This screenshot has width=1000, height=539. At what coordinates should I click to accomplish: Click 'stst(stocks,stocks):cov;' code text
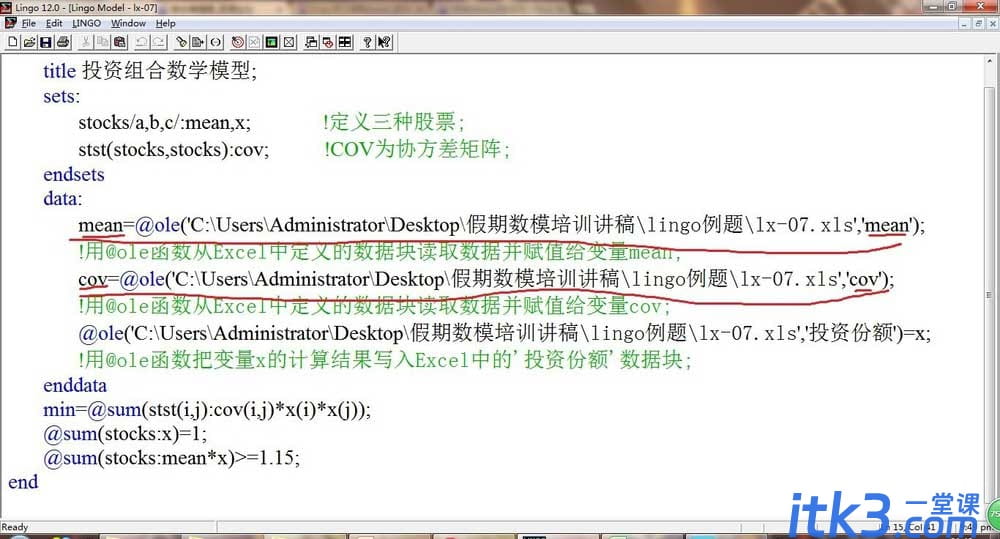point(173,149)
